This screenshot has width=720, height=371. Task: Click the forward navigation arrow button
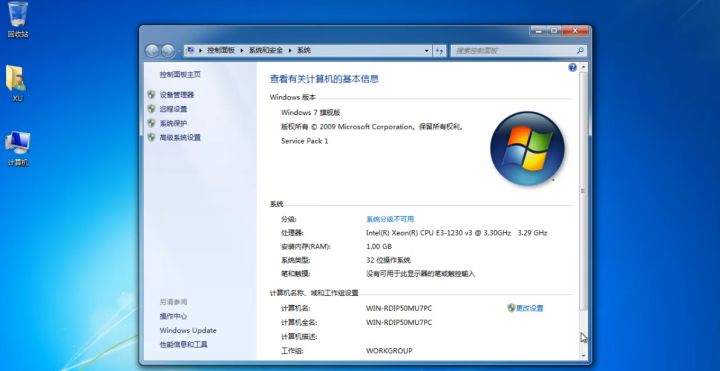[x=168, y=51]
